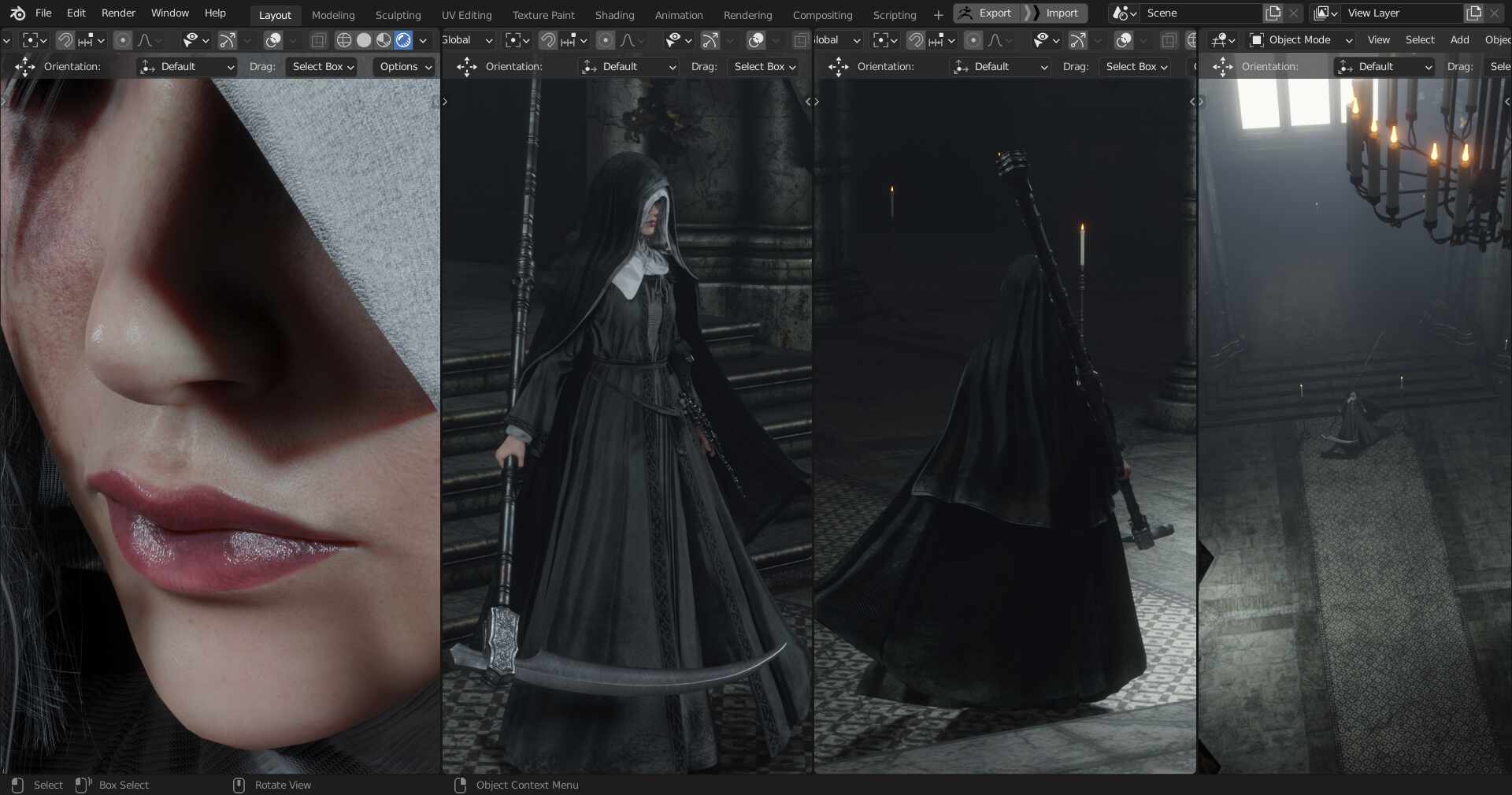Remove the current View Layer
Screen dimensions: 1512x795
pyautogui.click(x=1495, y=13)
